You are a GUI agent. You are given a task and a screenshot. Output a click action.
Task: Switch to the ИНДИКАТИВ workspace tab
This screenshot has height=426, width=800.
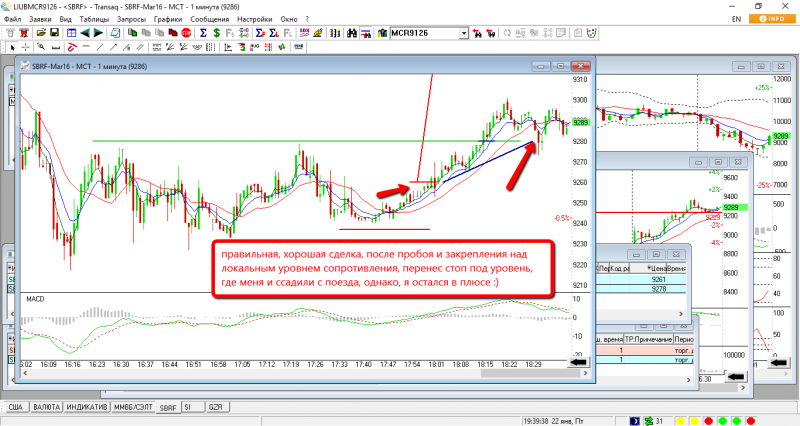(87, 407)
